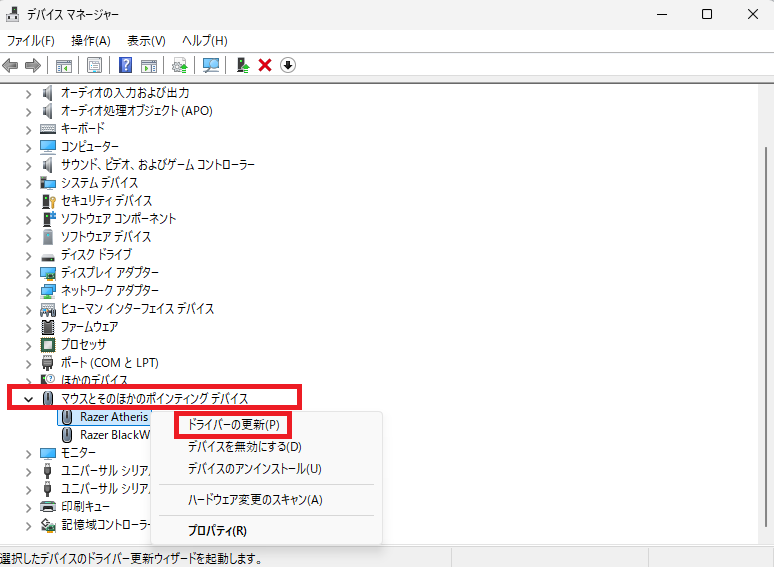Click the Back arrow toolbar icon
Viewport: 774px width, 567px height.
pos(10,65)
